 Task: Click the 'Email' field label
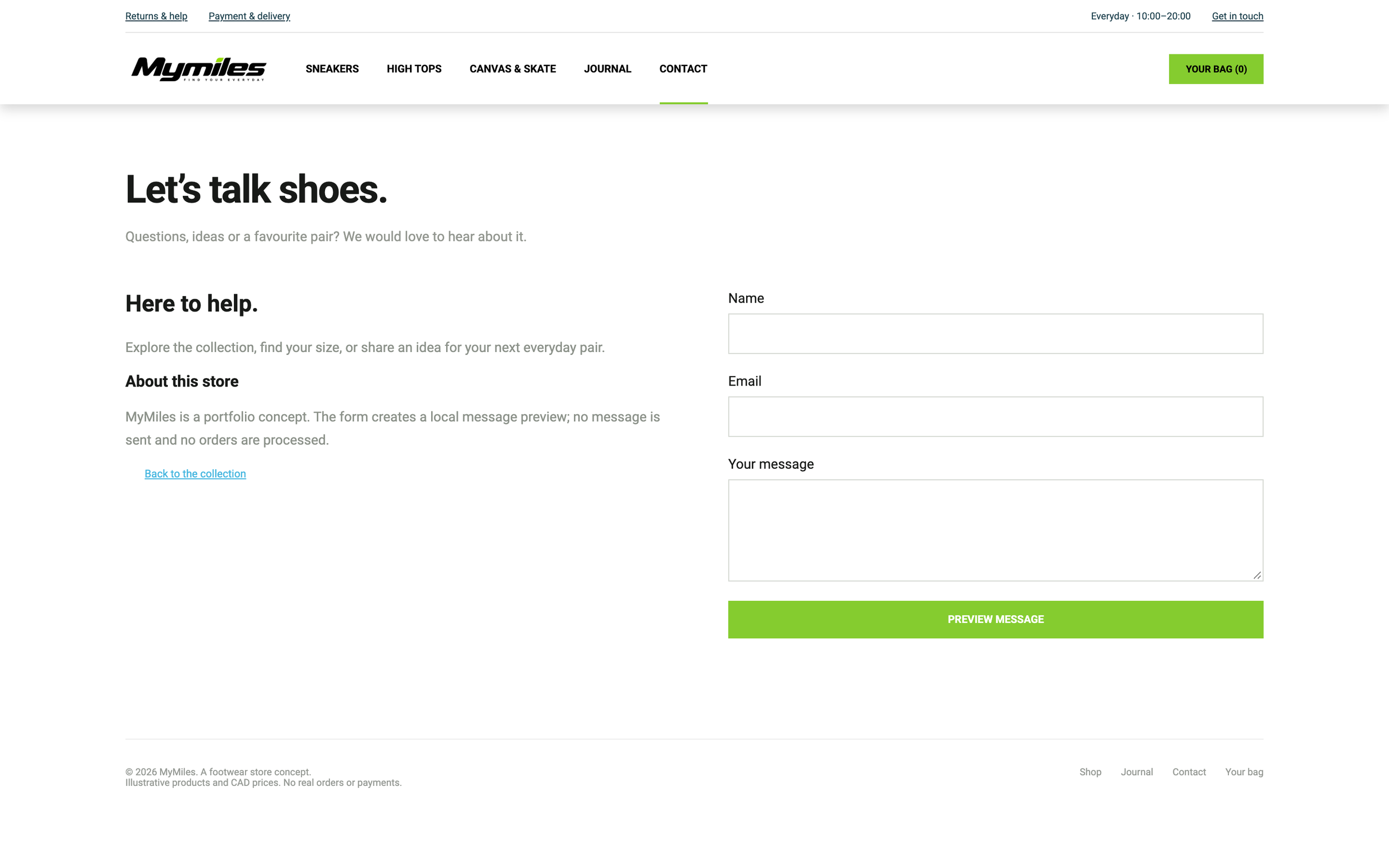pyautogui.click(x=744, y=381)
